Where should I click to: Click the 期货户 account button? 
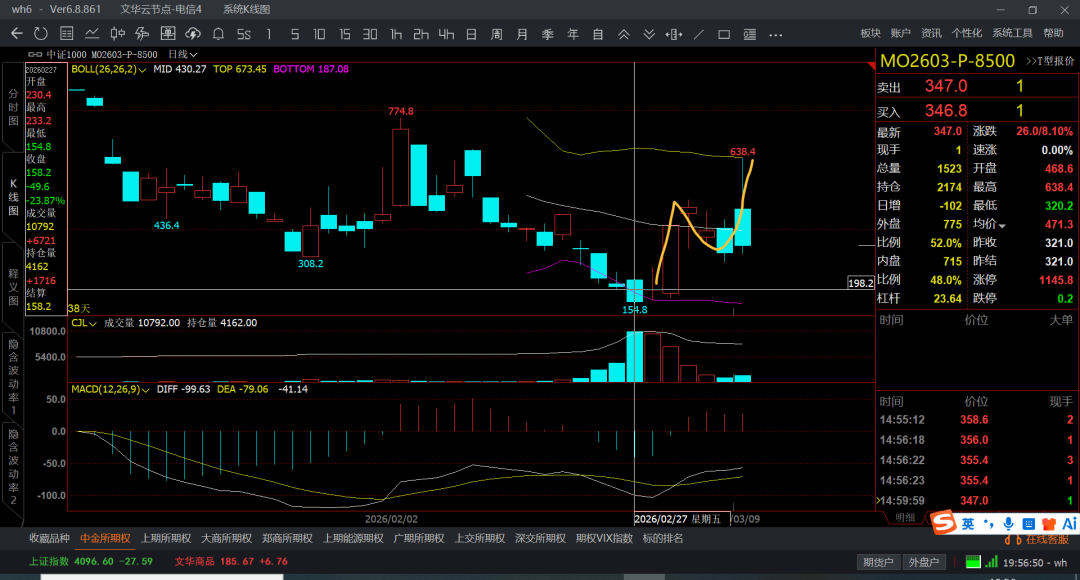[x=877, y=562]
